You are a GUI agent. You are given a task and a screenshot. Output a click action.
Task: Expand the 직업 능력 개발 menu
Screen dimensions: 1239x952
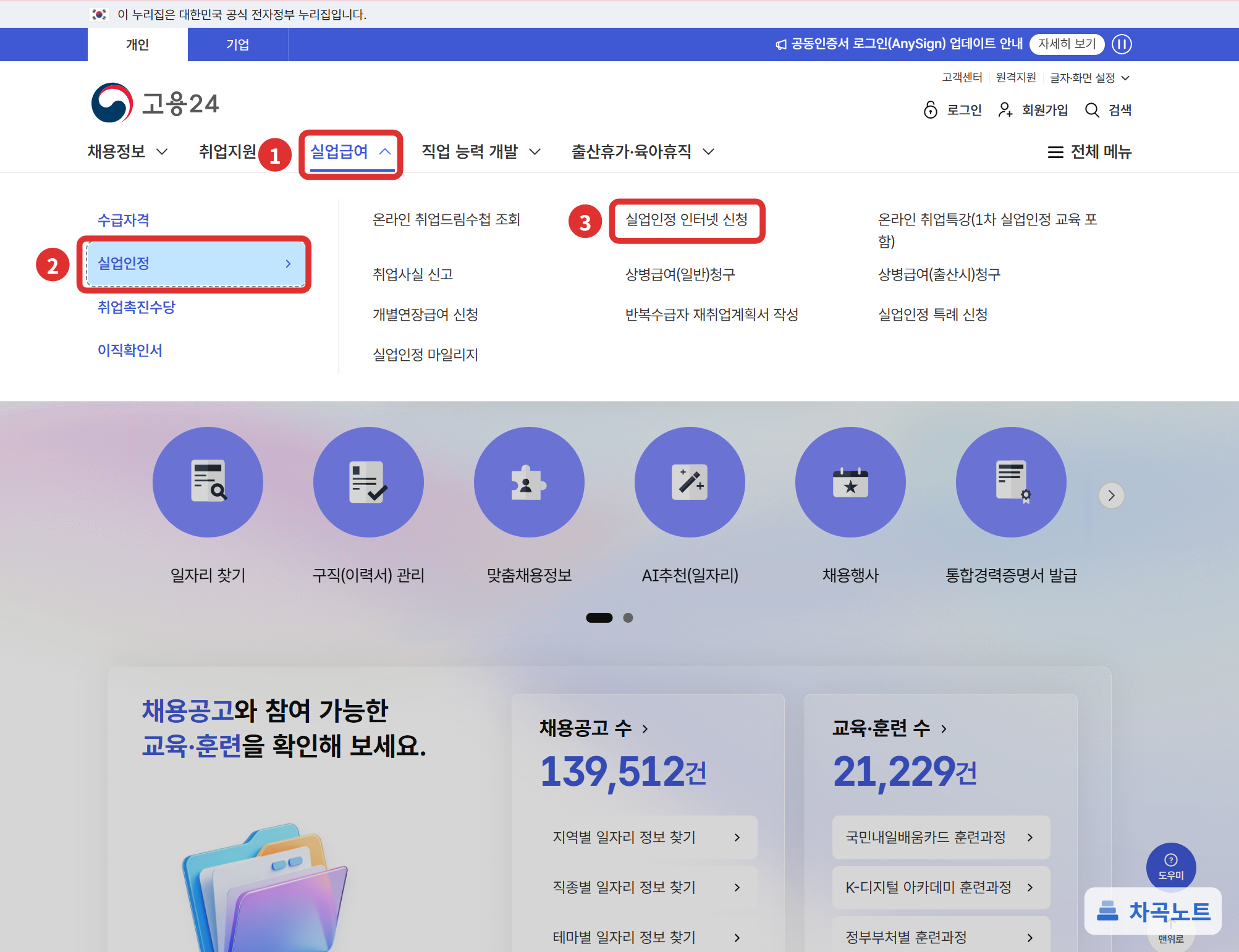coord(481,151)
